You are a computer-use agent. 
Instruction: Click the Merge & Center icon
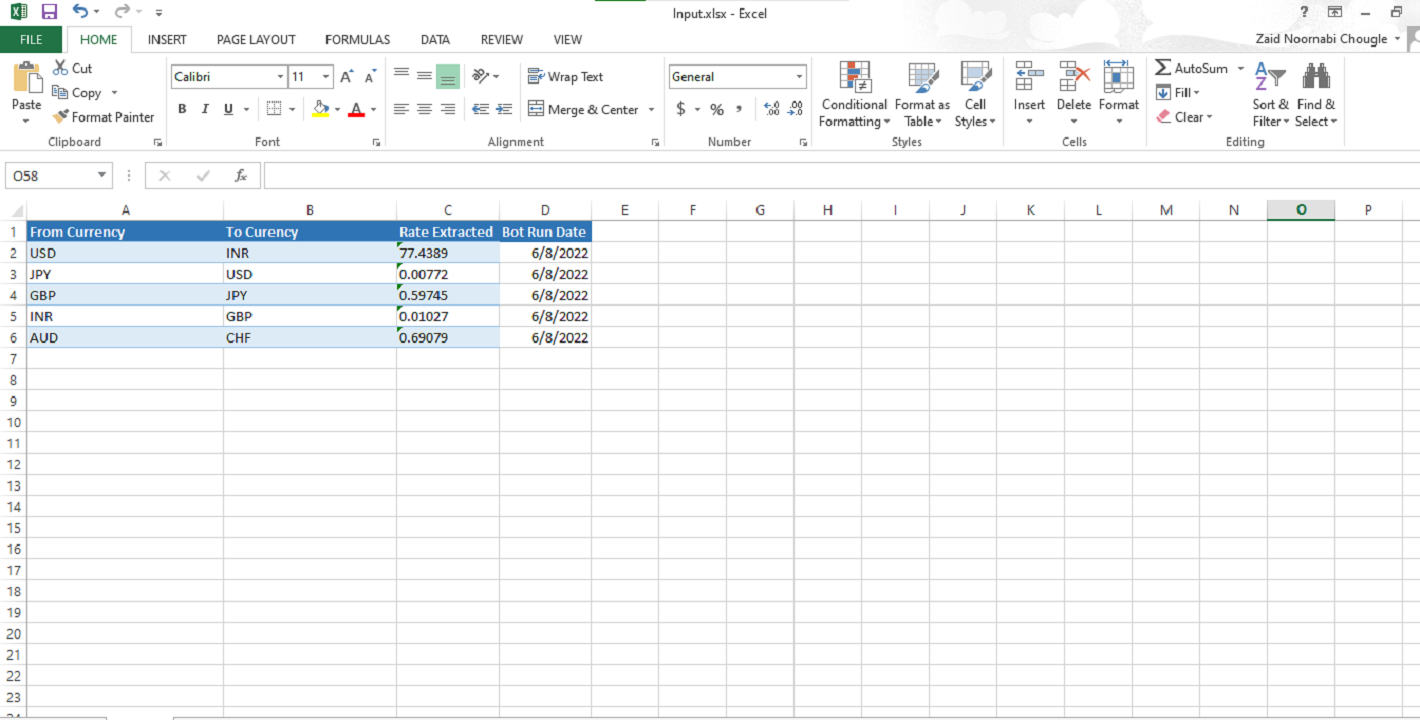pos(536,109)
